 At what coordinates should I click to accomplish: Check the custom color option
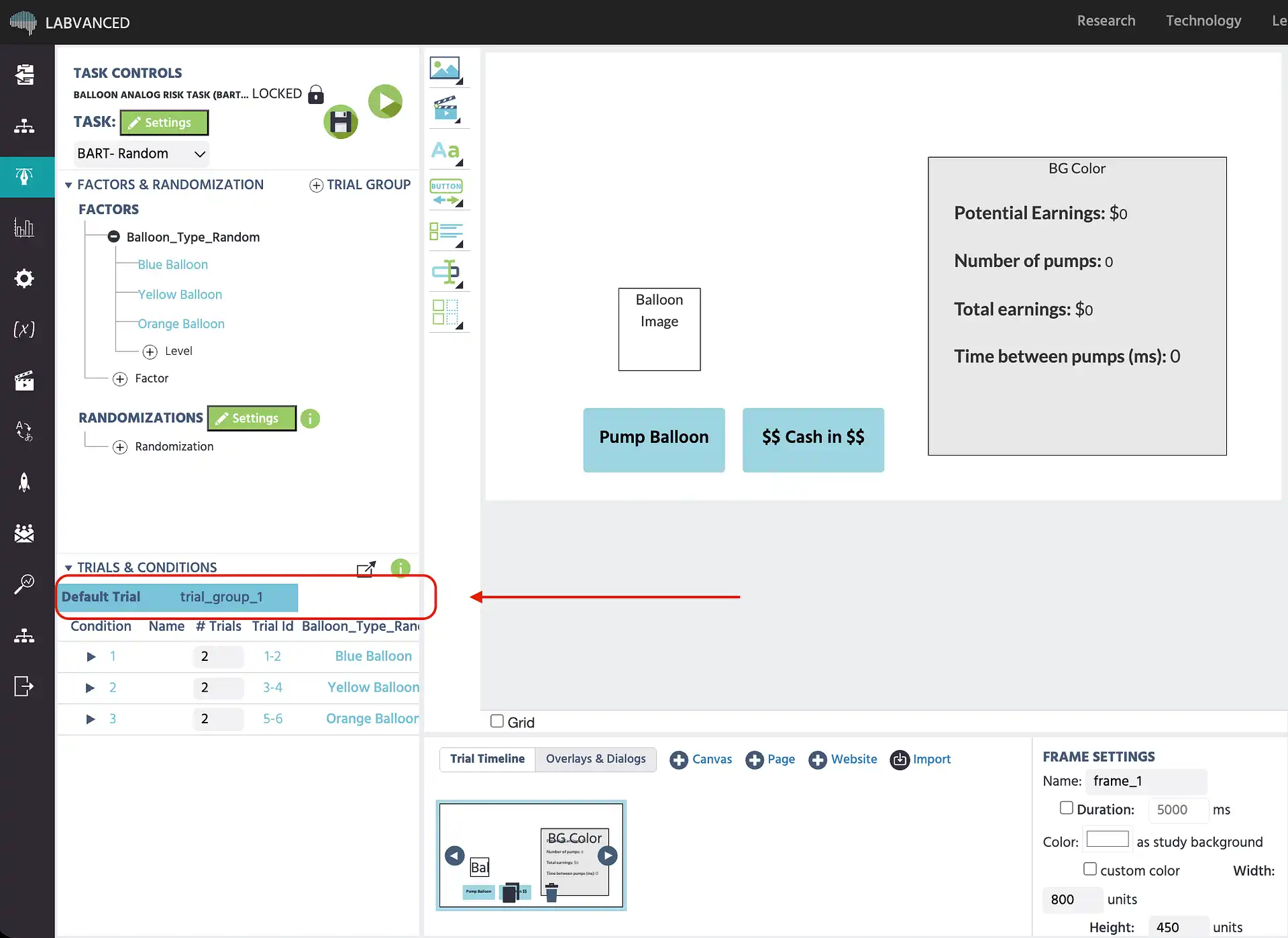(x=1090, y=869)
